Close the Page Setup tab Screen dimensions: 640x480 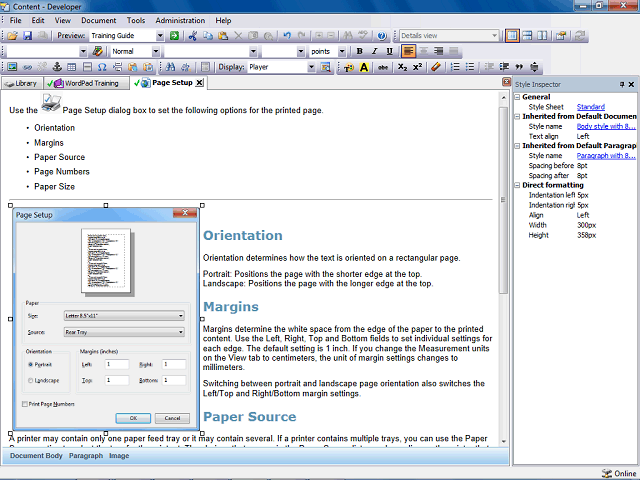[x=199, y=83]
